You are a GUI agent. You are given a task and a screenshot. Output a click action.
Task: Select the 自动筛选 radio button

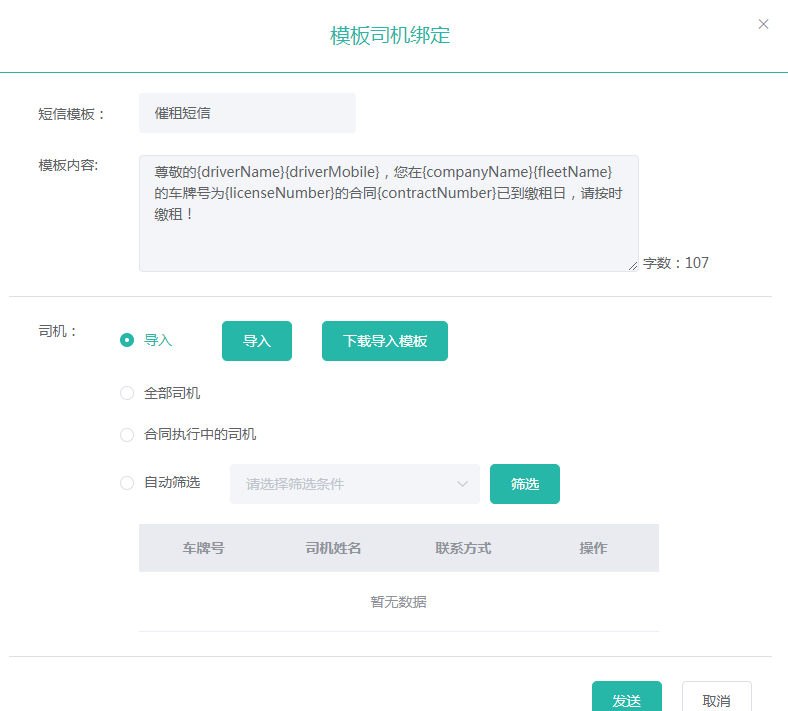(127, 483)
